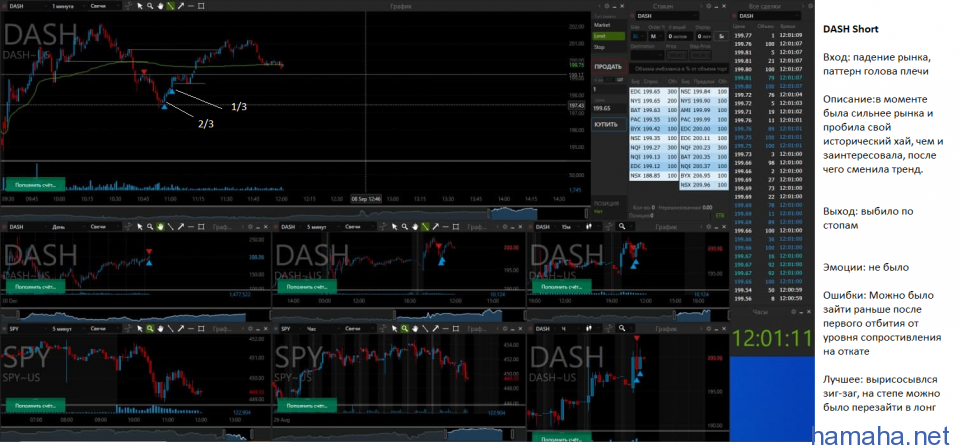Select the hand tool in the SPY 5 минут chart
Viewport: 960px width, 447px height.
coord(160,328)
